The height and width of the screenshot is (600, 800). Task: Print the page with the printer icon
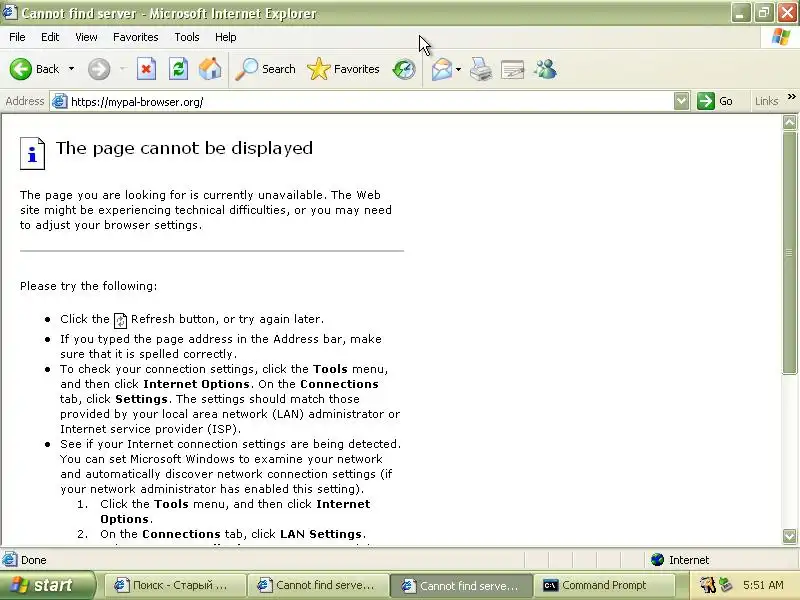coord(481,69)
